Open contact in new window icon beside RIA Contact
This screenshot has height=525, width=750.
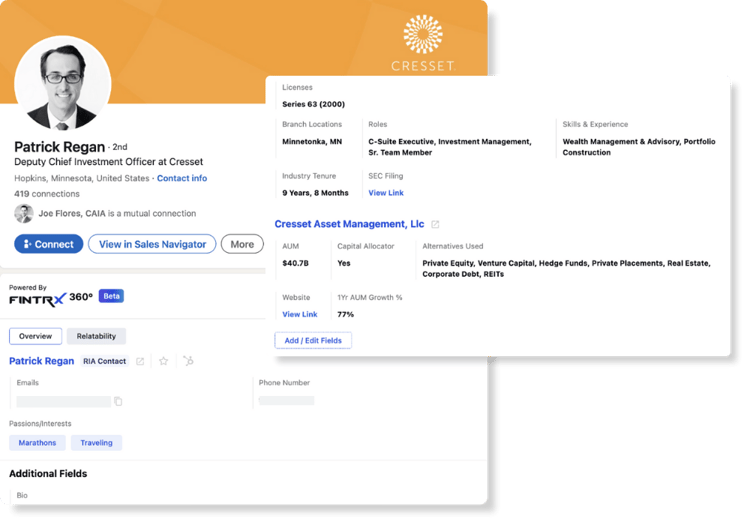[140, 361]
